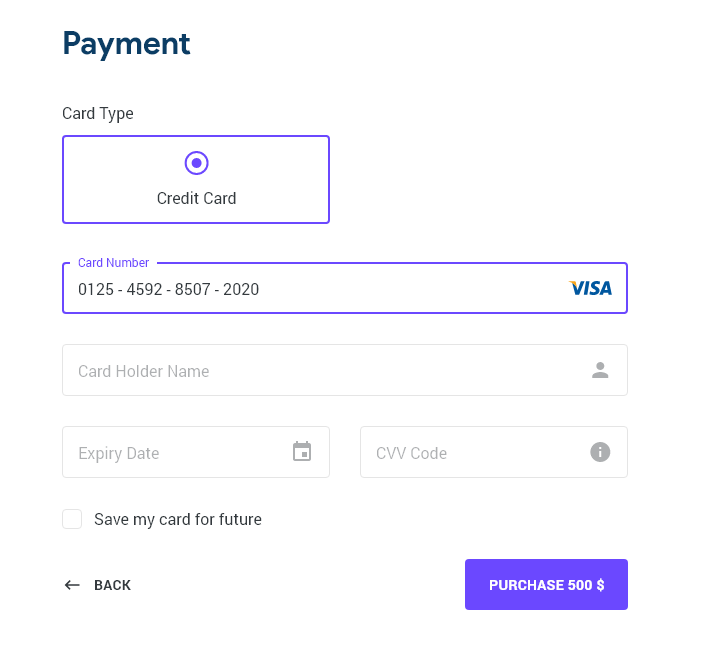Select the Credit Card radio button
Viewport: 702px width, 669px height.
197,163
